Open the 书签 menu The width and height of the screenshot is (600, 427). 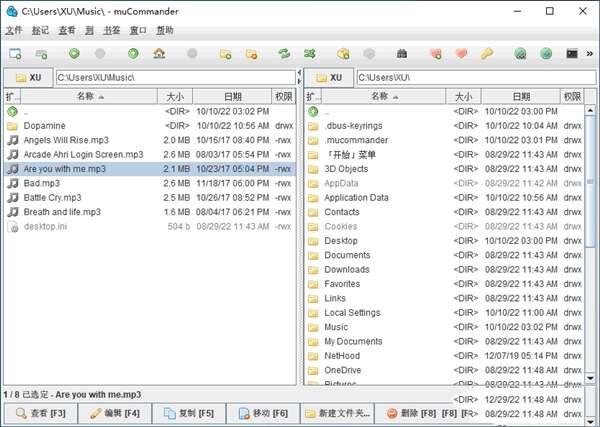[111, 30]
